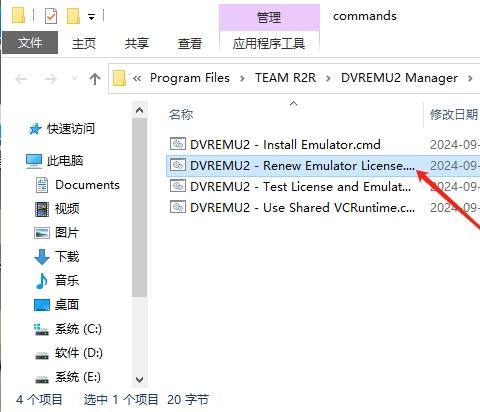The image size is (480, 412).
Task: Click the Pictures landscape icon
Action: (x=42, y=233)
